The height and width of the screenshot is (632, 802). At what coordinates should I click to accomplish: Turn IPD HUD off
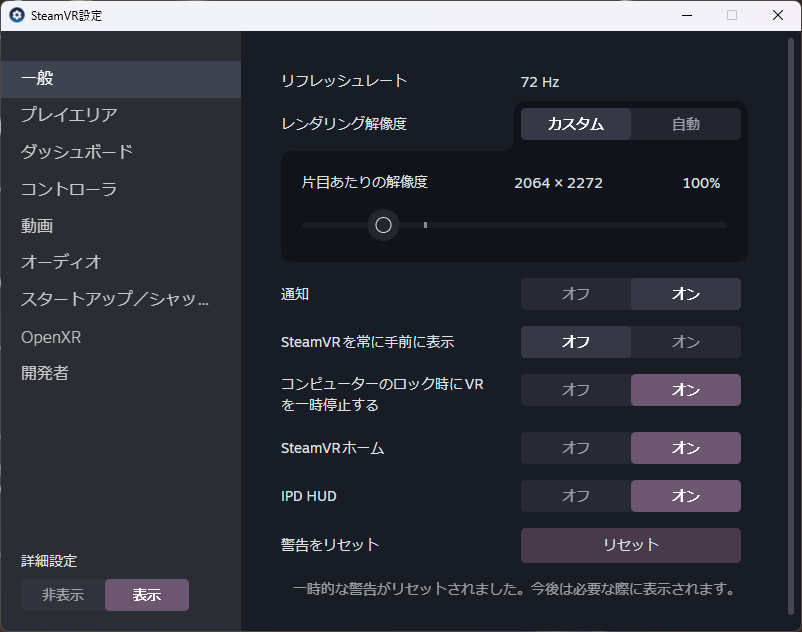(x=576, y=496)
